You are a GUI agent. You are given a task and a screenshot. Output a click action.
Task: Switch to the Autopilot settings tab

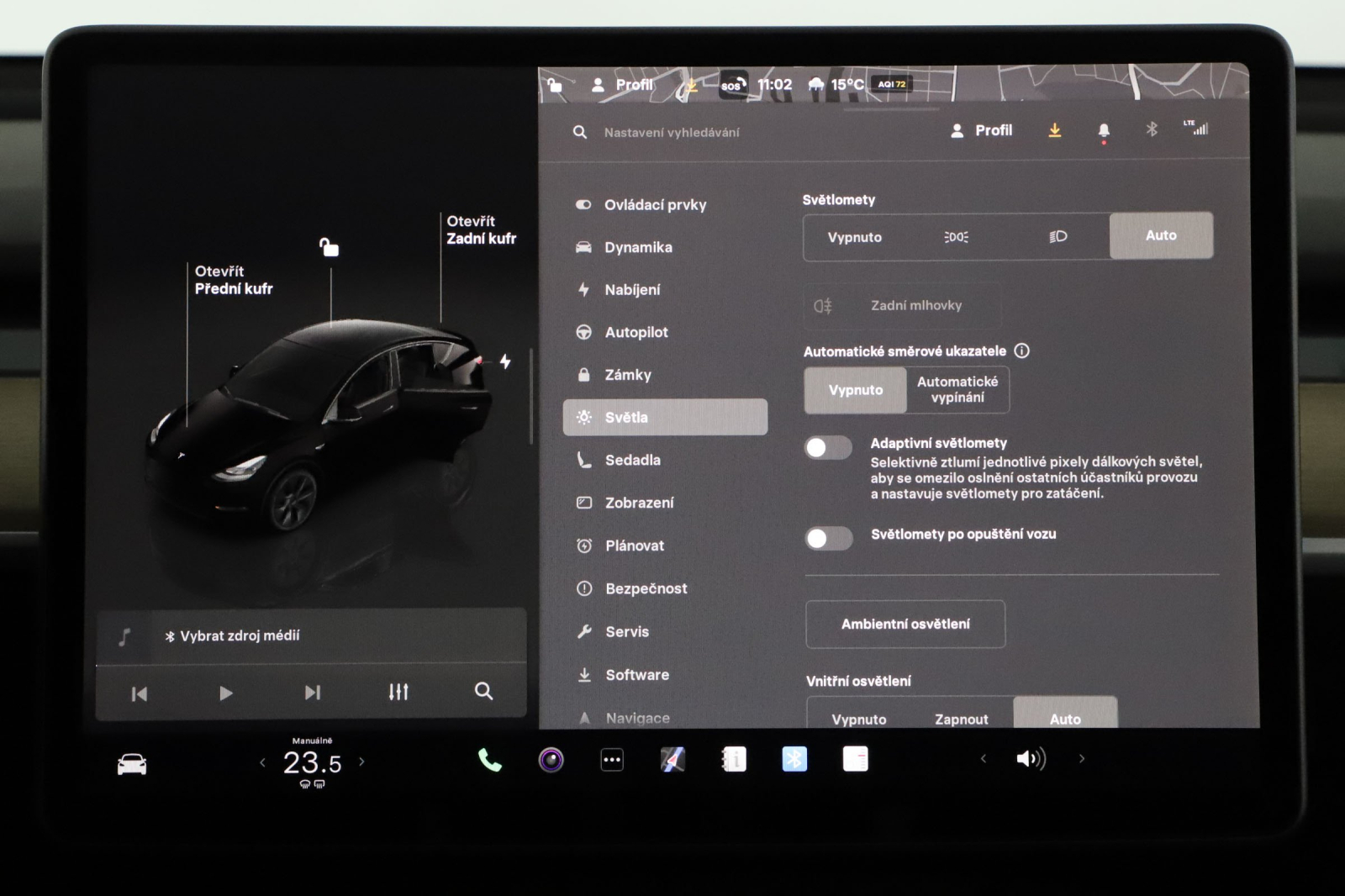point(638,332)
